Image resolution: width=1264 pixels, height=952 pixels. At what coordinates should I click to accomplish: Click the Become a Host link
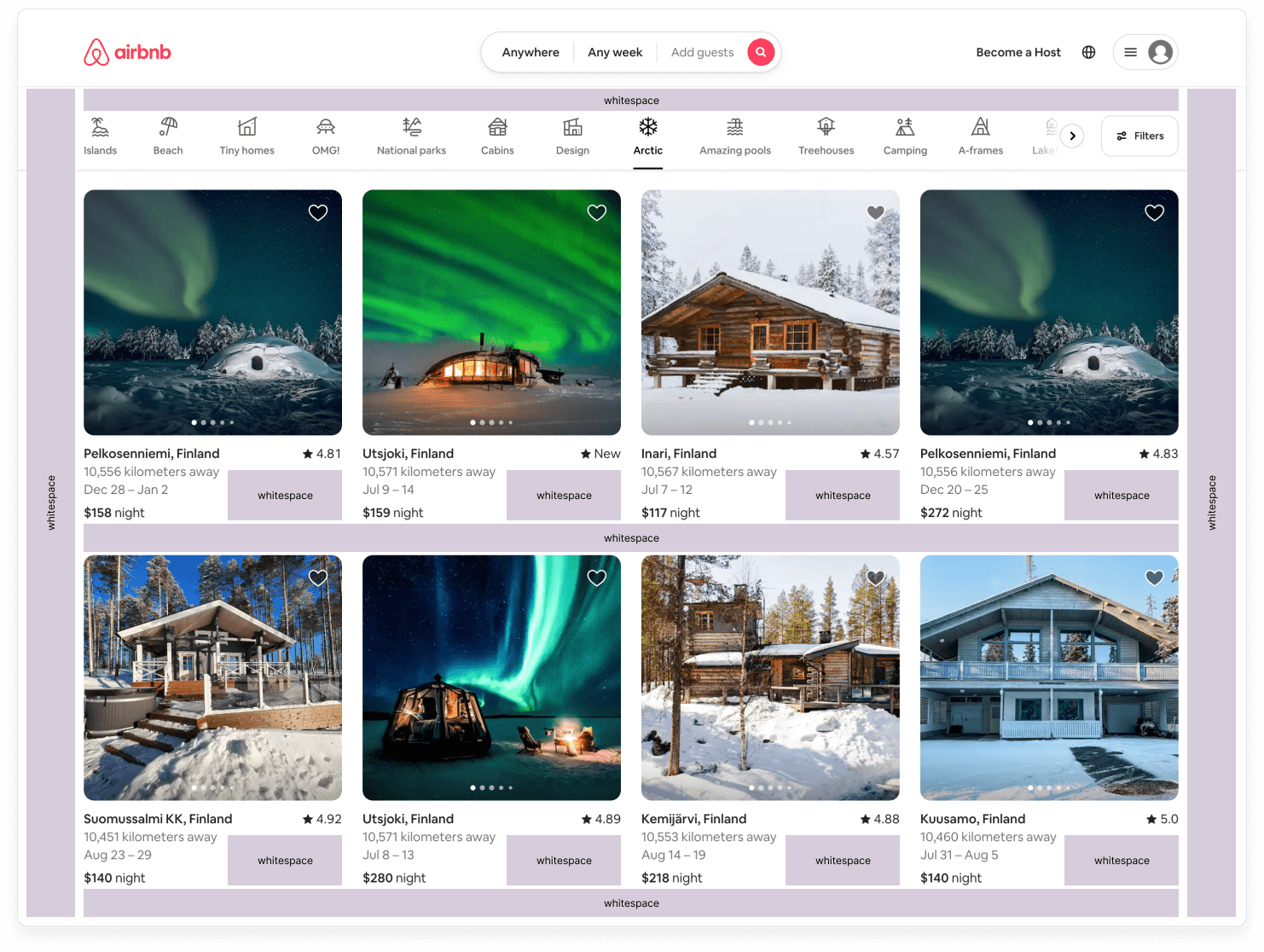(x=1018, y=52)
